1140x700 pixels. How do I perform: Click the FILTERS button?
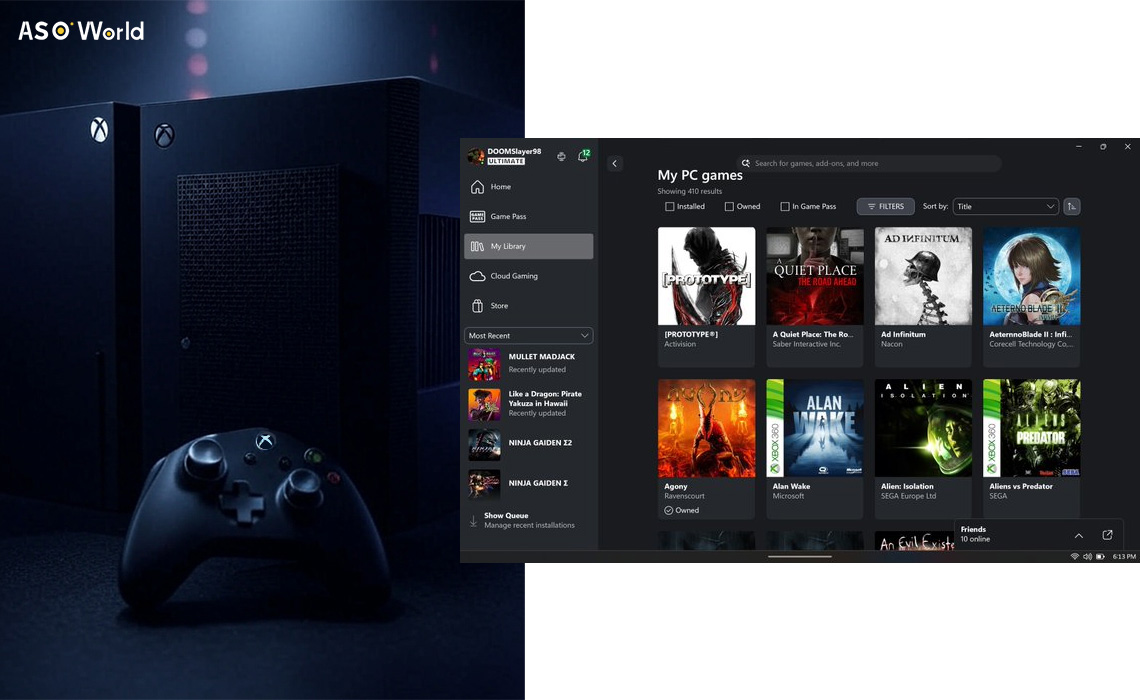(x=886, y=206)
